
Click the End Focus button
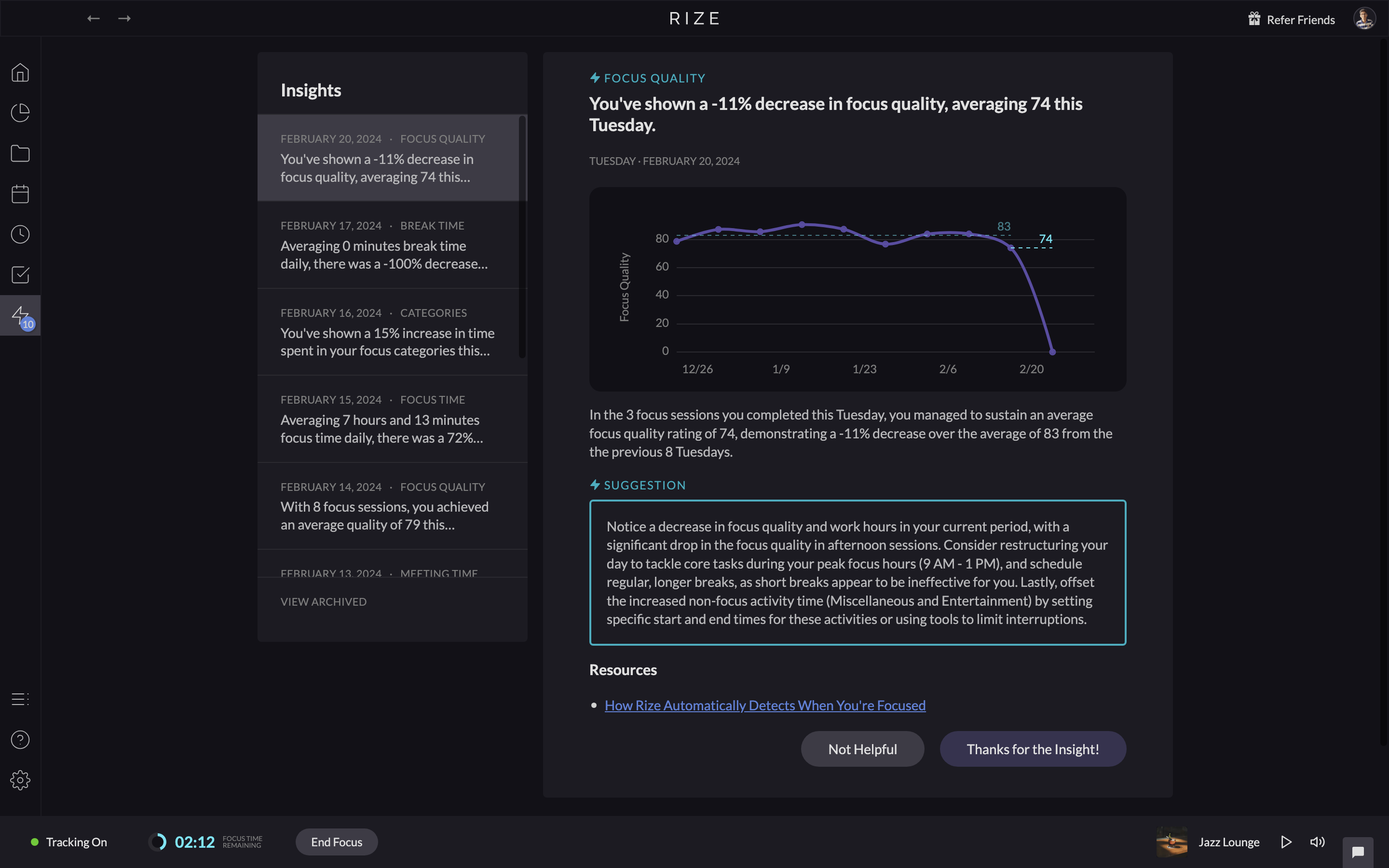336,841
